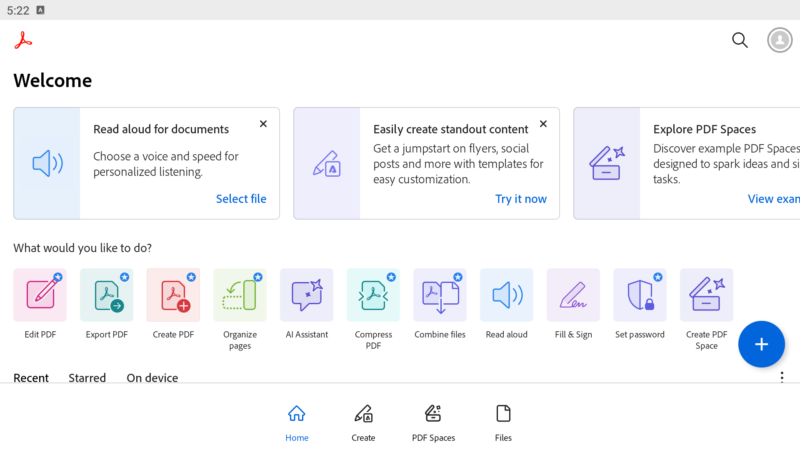The width and height of the screenshot is (800, 450).
Task: Tap the status bar notification icon
Action: (40, 10)
